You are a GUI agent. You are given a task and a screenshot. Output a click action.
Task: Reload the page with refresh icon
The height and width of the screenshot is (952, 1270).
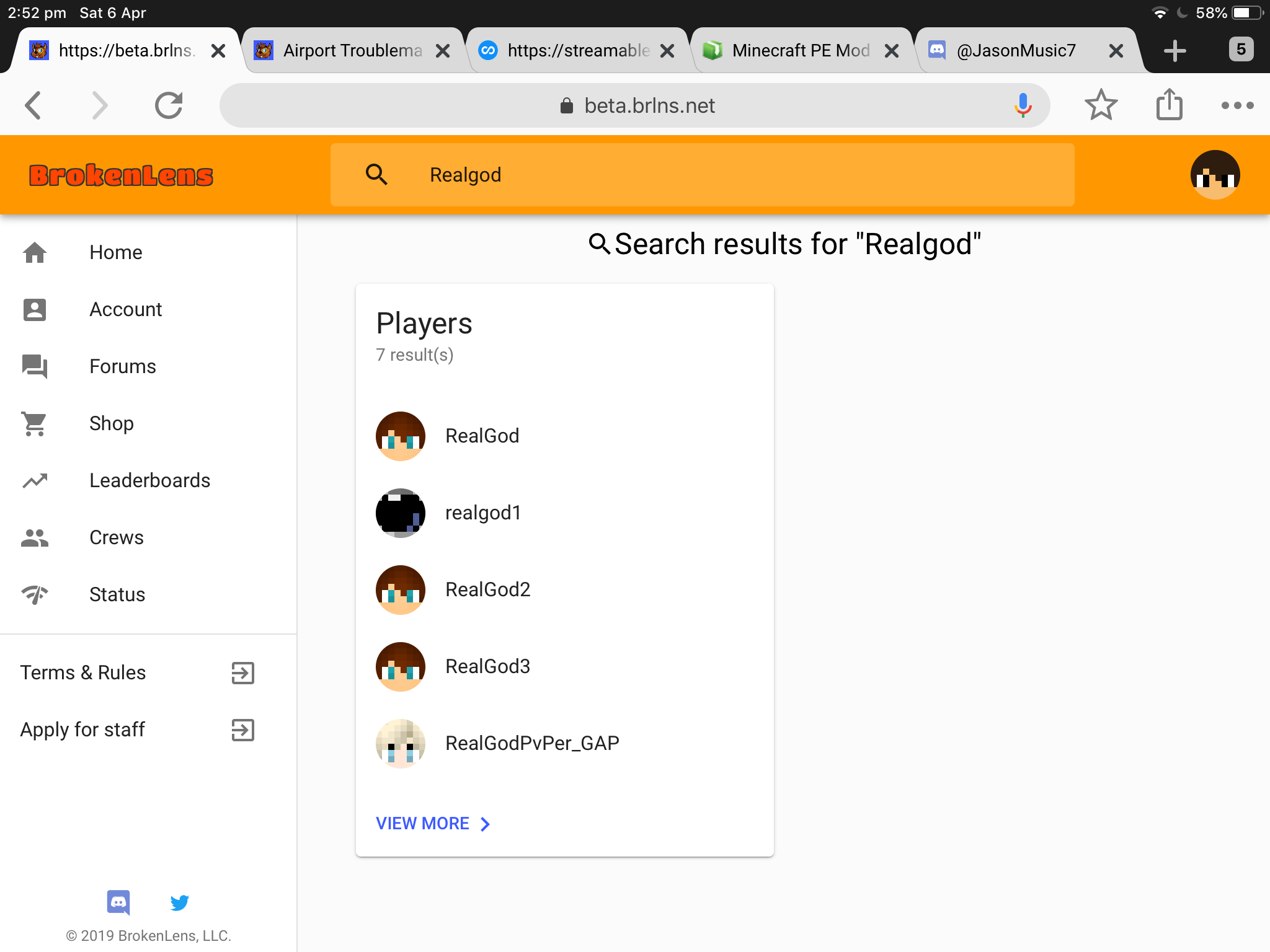pyautogui.click(x=169, y=105)
